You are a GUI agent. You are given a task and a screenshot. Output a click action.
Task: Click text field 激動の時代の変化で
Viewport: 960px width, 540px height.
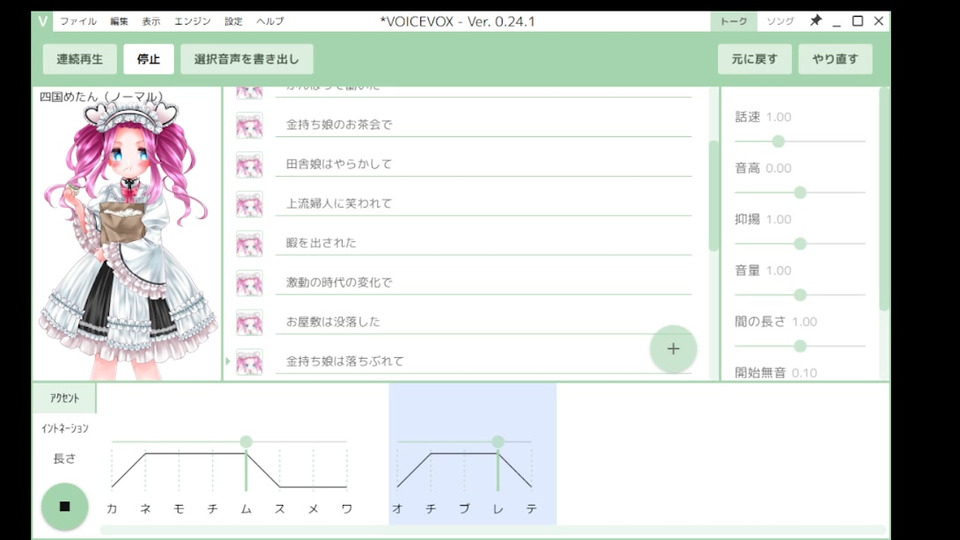coord(484,282)
